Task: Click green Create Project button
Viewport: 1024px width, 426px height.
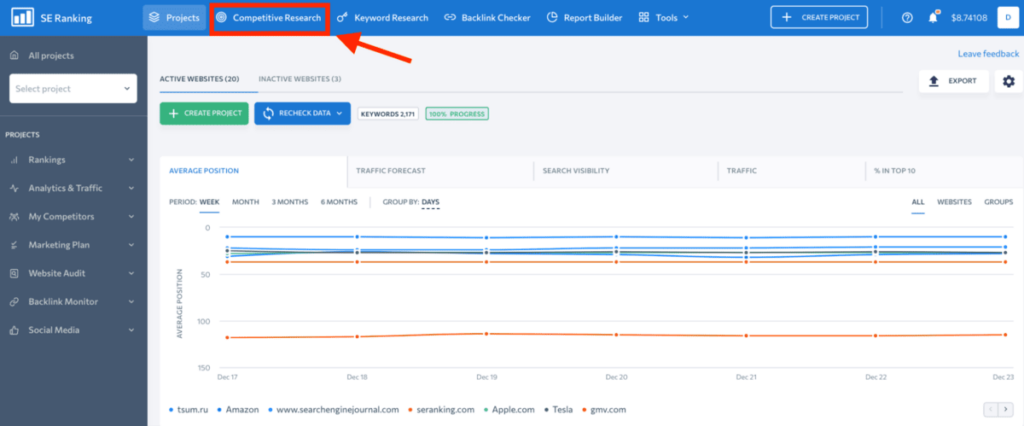Action: coord(204,114)
